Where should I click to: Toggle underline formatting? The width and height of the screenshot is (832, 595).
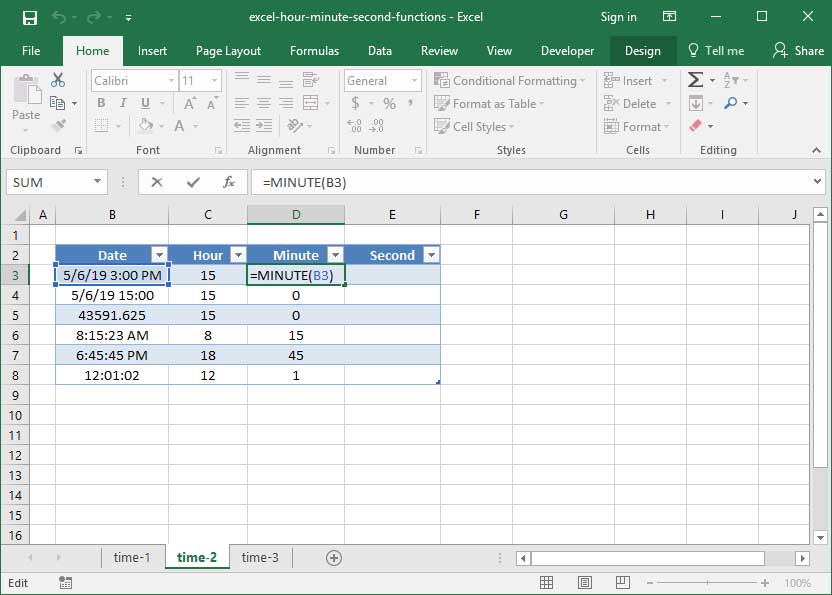(144, 102)
